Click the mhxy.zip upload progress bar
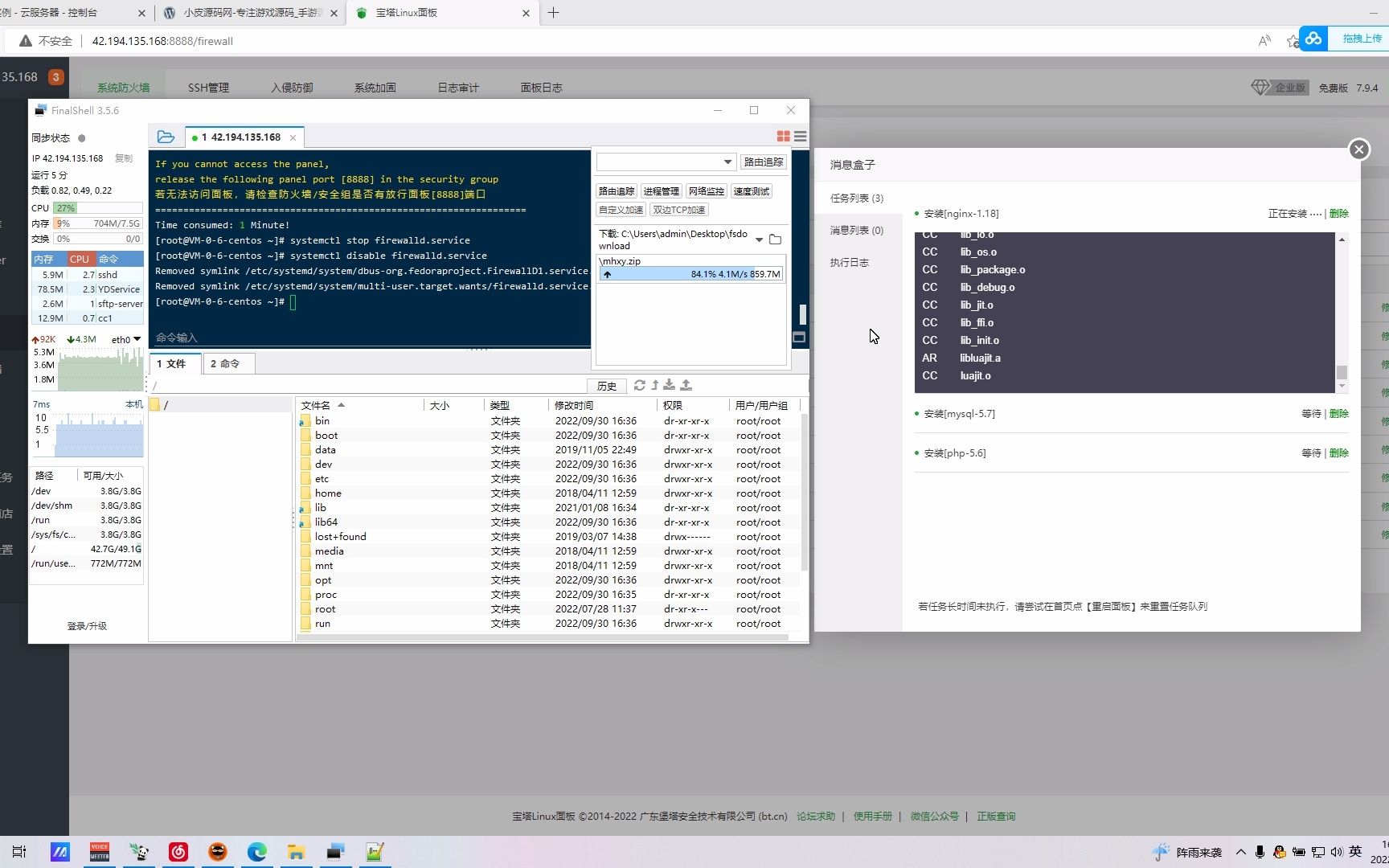The width and height of the screenshot is (1389, 868). (x=690, y=274)
